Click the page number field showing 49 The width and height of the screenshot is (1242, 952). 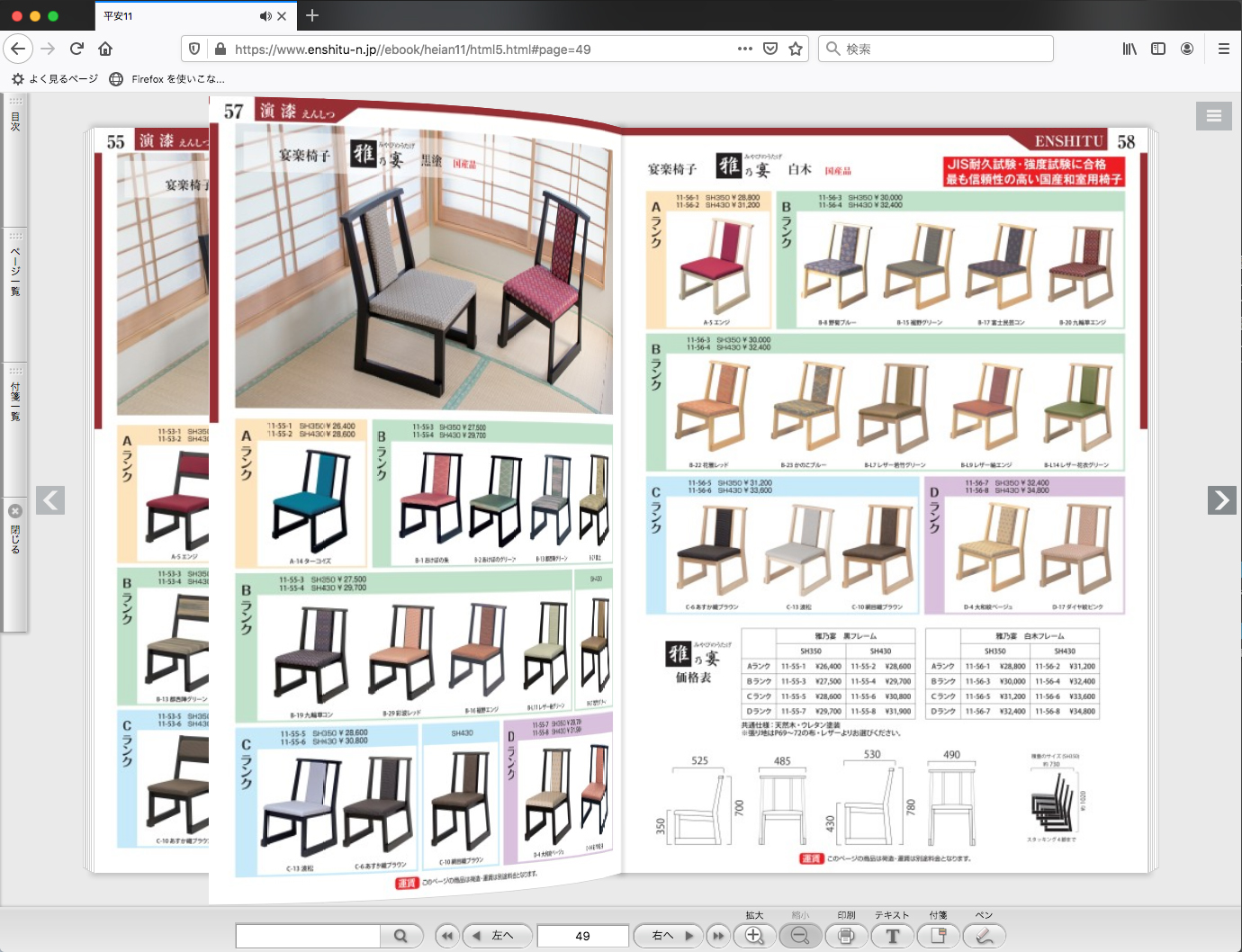pos(582,936)
